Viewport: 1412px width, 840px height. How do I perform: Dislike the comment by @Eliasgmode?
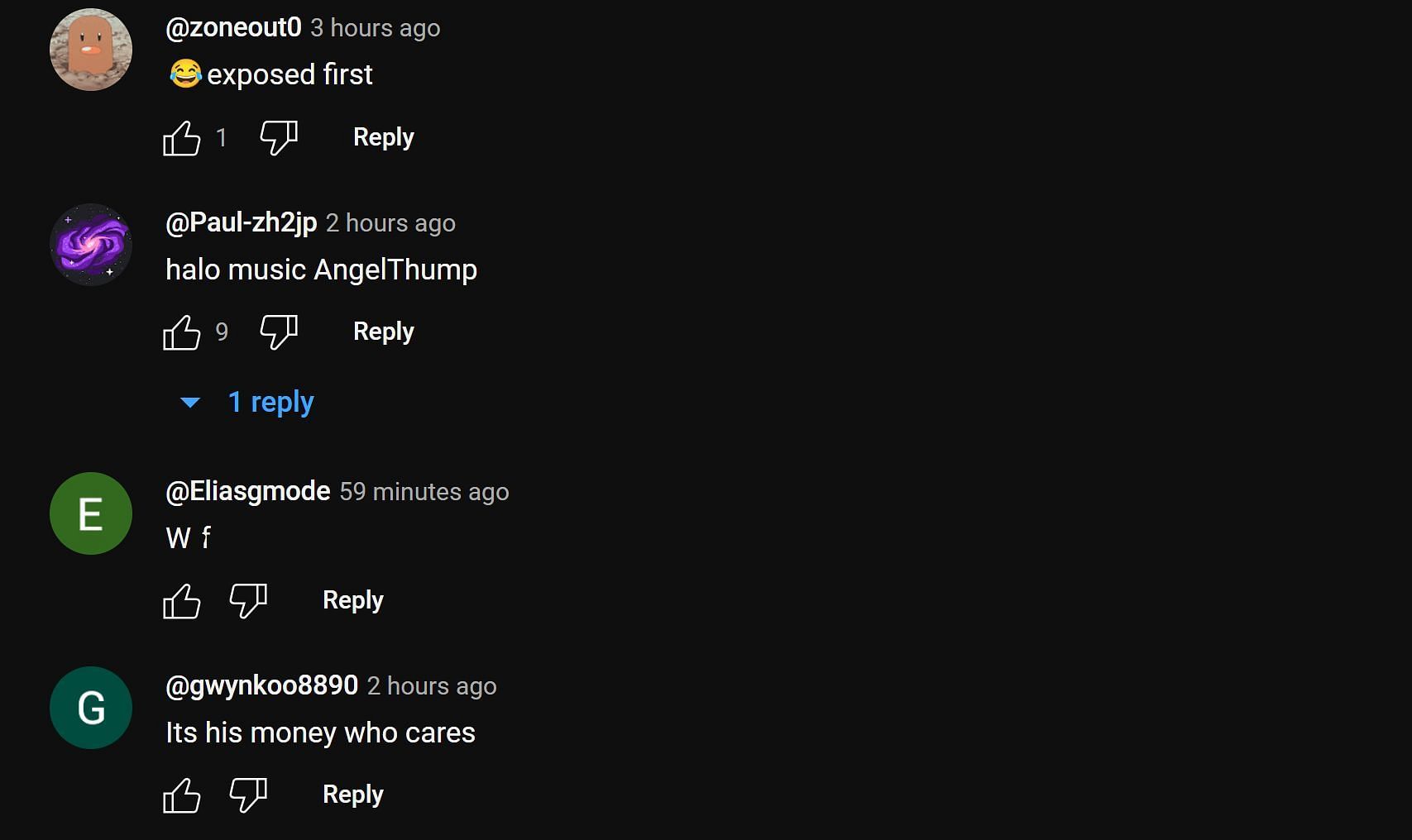(248, 601)
